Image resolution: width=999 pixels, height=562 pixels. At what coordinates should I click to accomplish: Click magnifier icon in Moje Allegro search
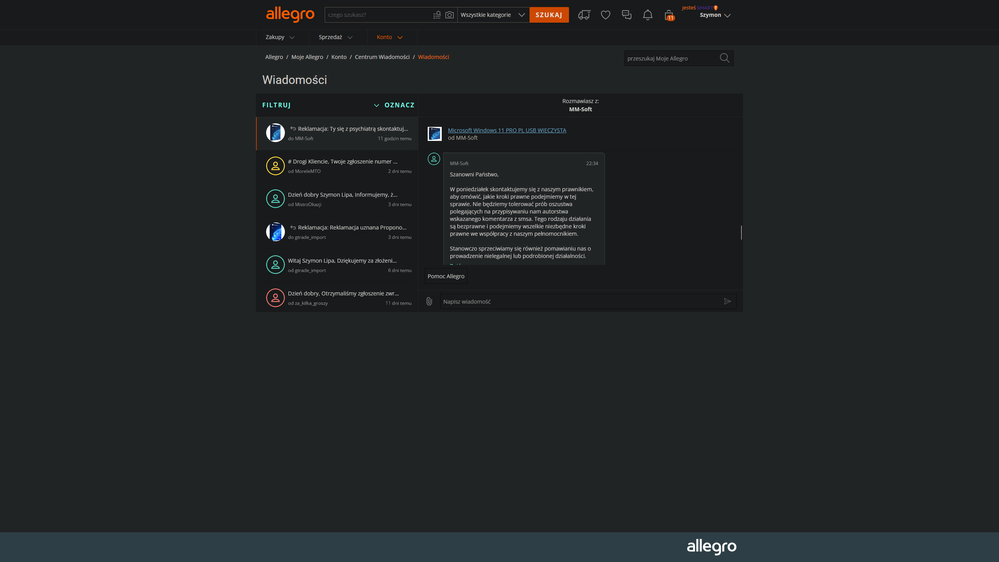click(x=724, y=58)
